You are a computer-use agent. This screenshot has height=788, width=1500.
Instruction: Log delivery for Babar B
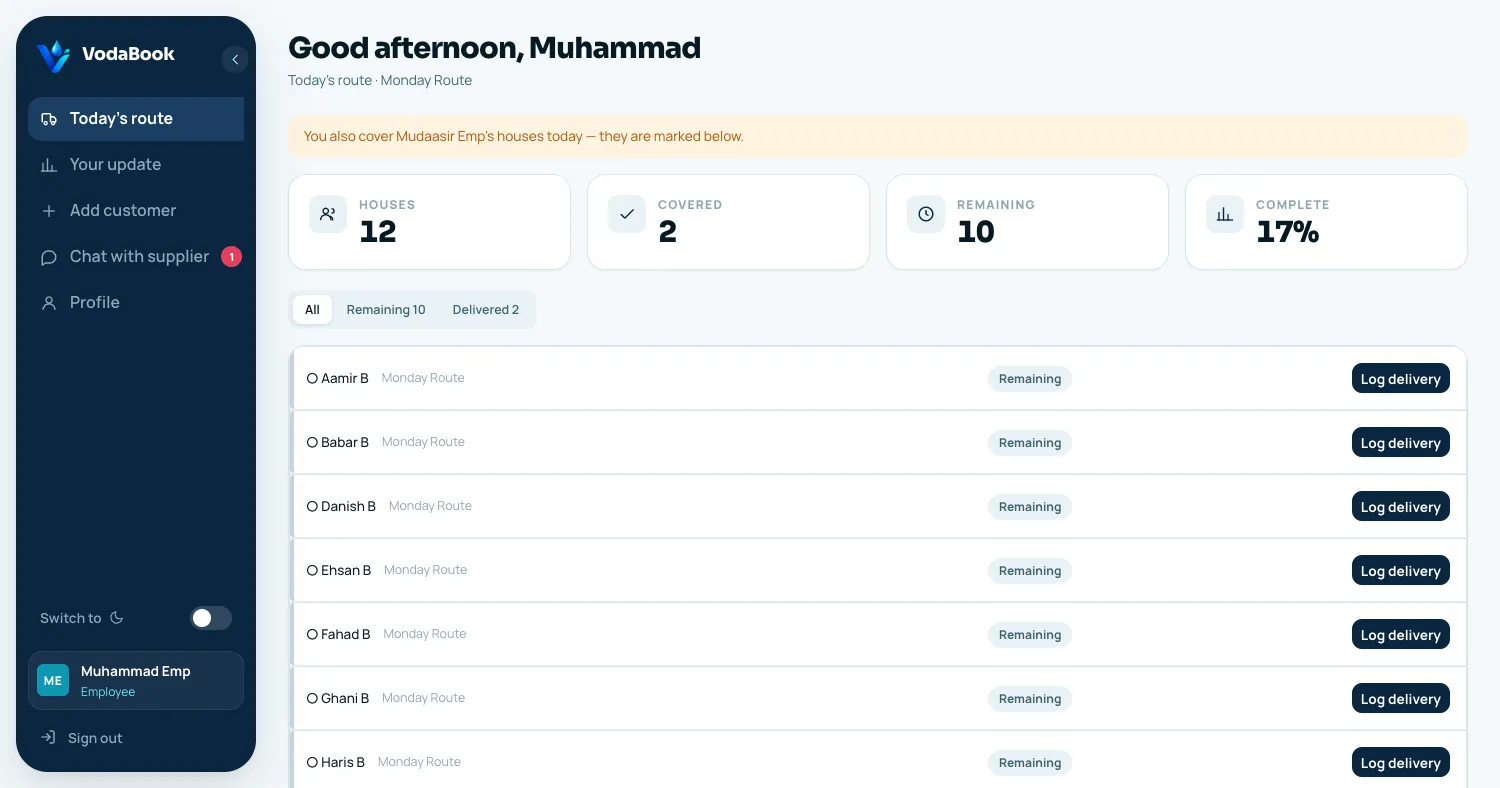point(1400,443)
